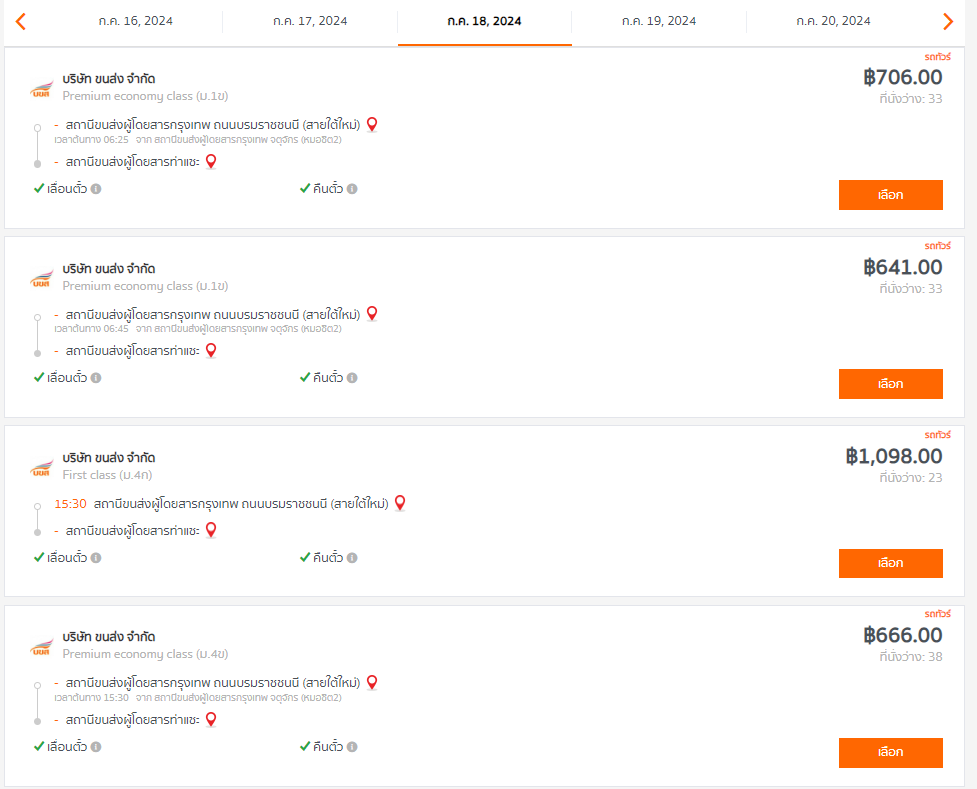This screenshot has width=977, height=789.
Task: Show info icon next to เลื่อนตั๋ว in first trip
Action: point(96,189)
